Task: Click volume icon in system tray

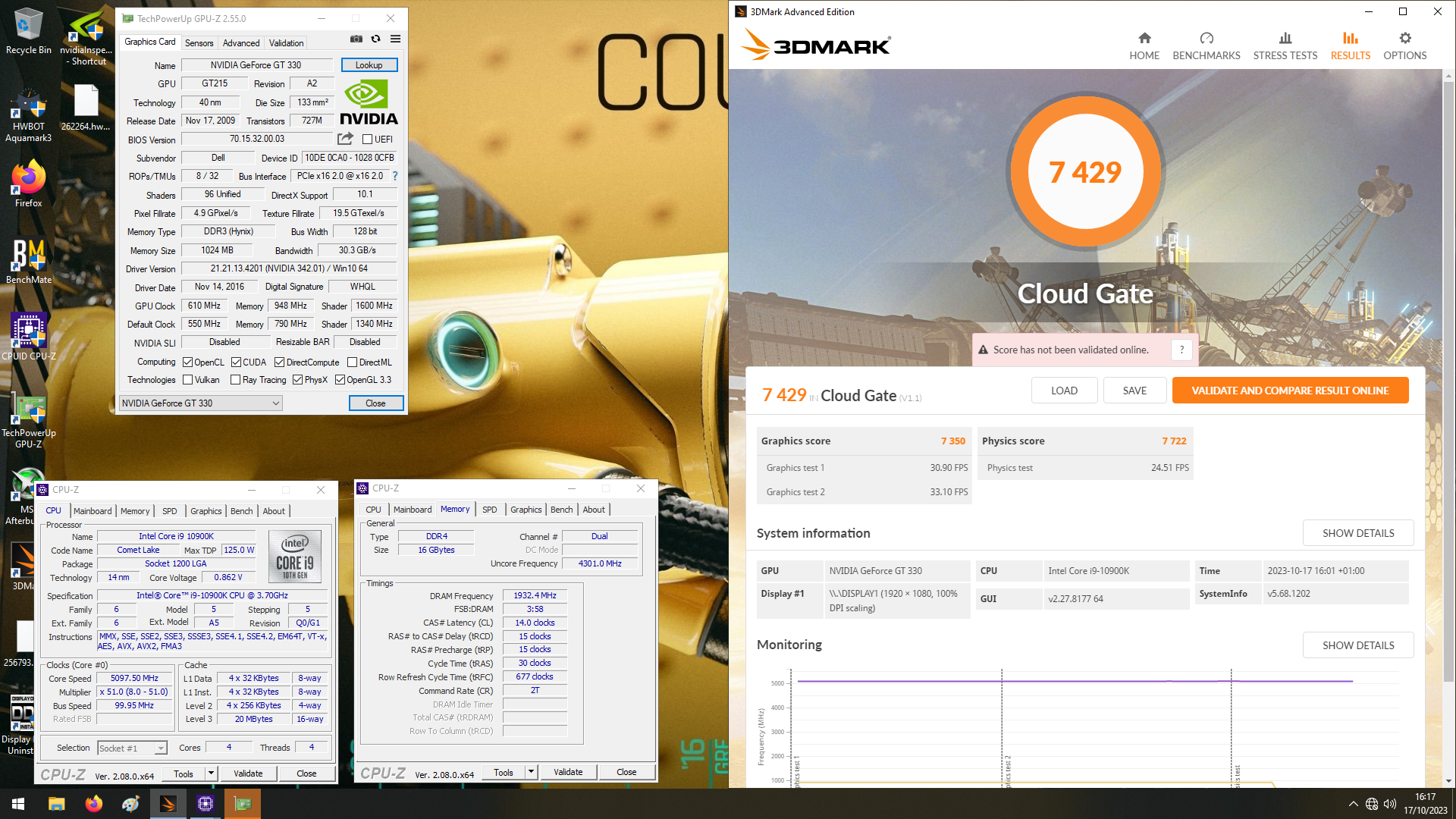Action: click(x=1390, y=804)
